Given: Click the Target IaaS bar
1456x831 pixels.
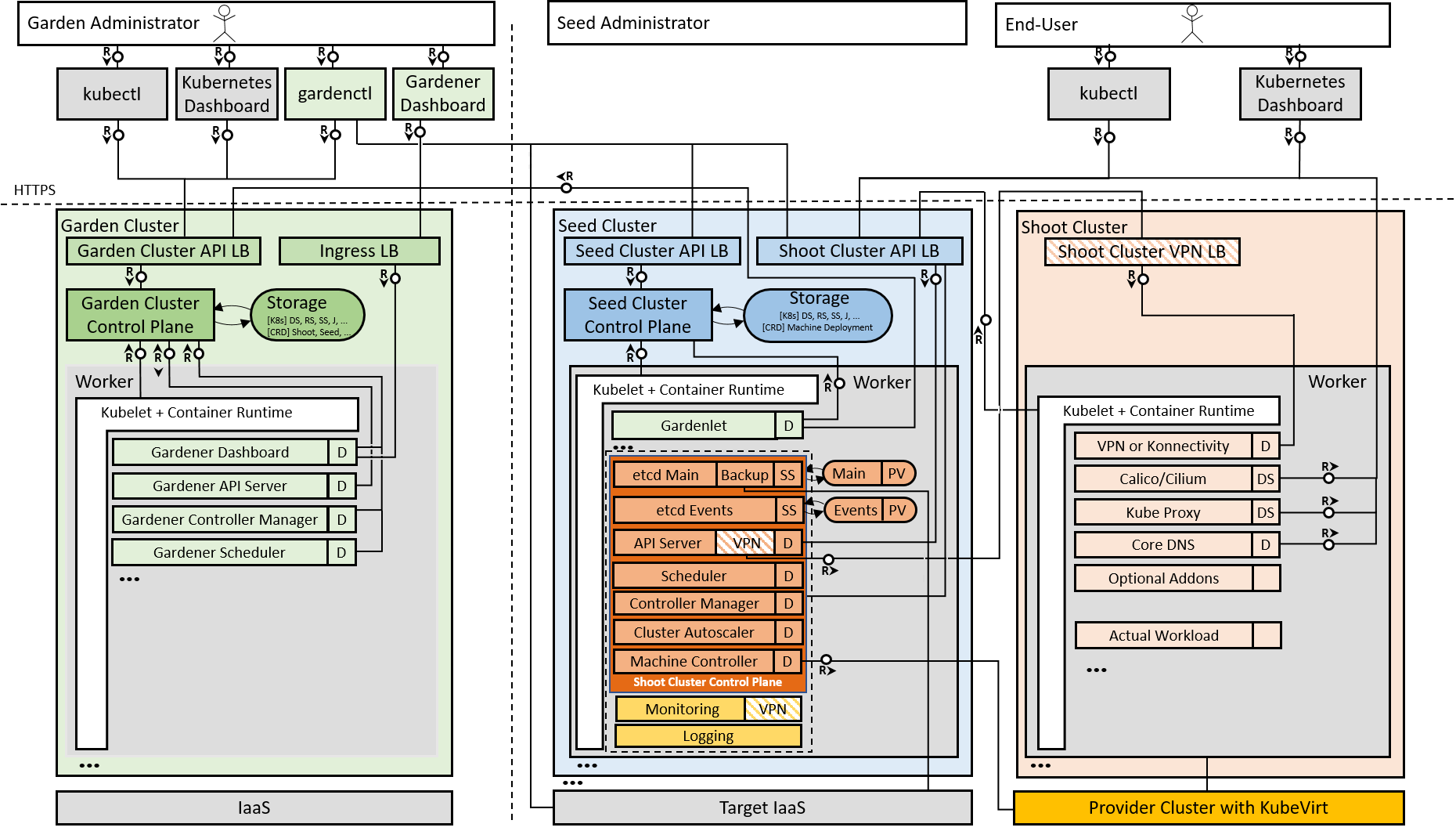Looking at the screenshot, I should (x=762, y=808).
